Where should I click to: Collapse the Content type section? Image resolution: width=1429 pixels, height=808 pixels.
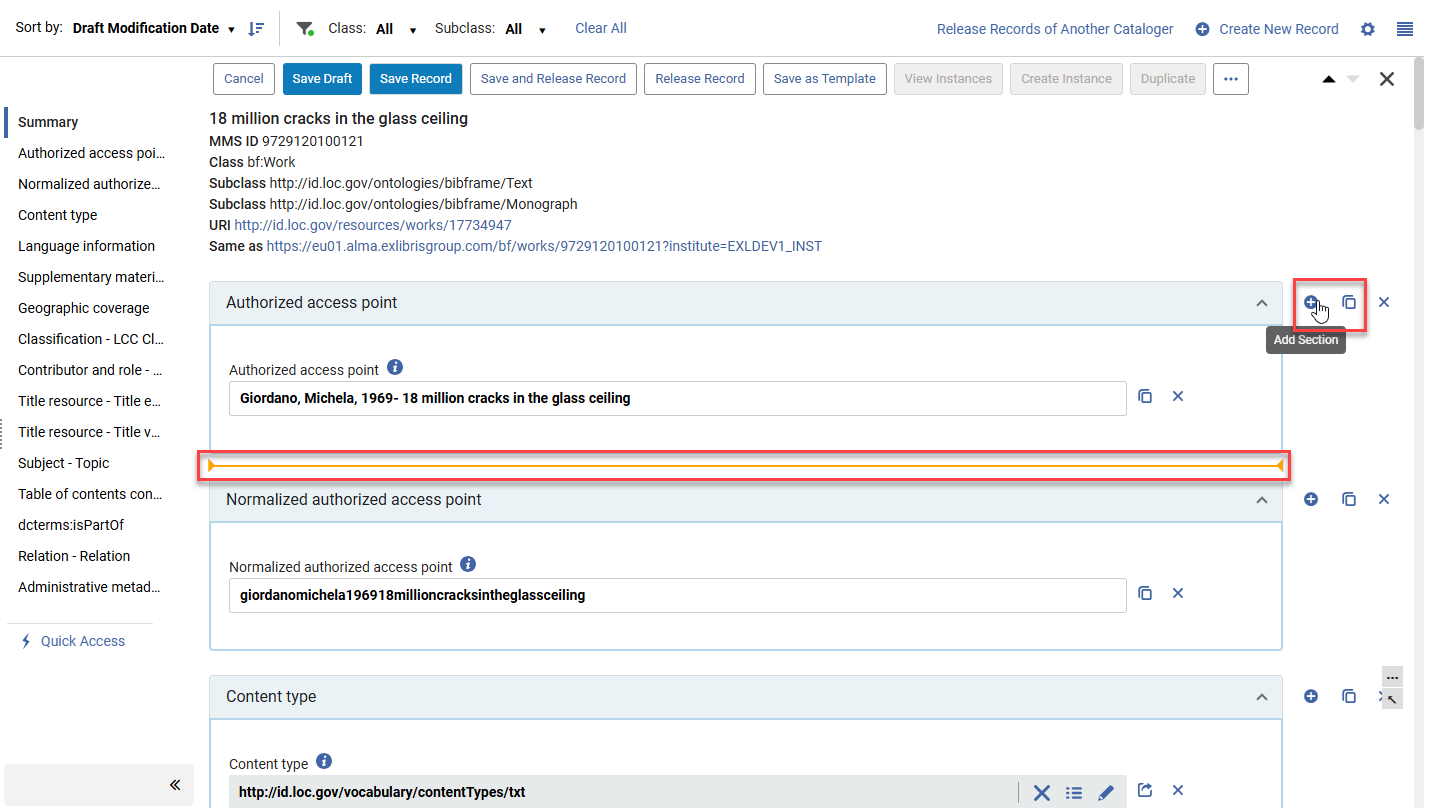coord(1261,697)
